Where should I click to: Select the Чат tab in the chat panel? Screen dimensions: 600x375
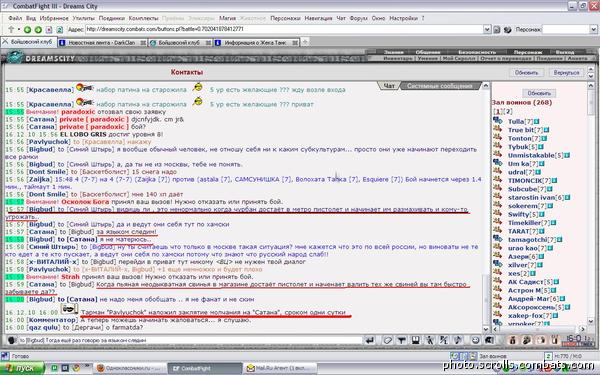click(389, 86)
